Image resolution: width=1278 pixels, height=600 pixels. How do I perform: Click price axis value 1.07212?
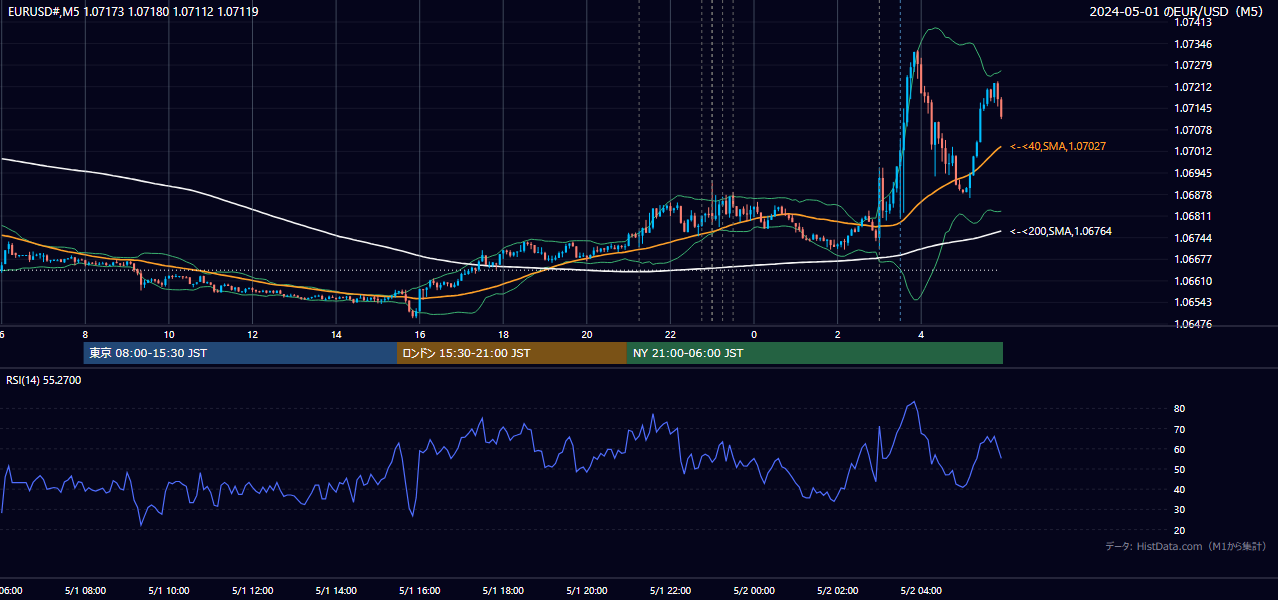point(1193,87)
